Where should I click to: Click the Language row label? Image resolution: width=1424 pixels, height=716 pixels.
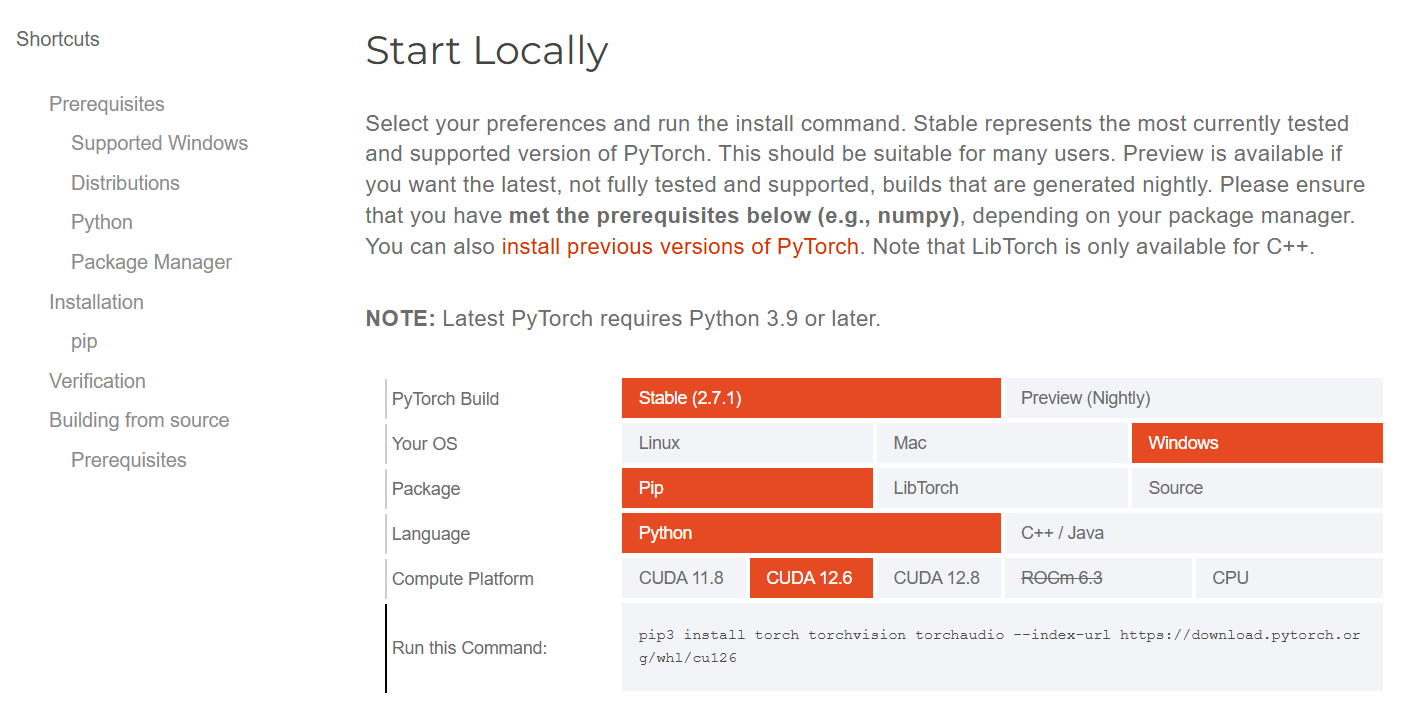[x=431, y=534]
